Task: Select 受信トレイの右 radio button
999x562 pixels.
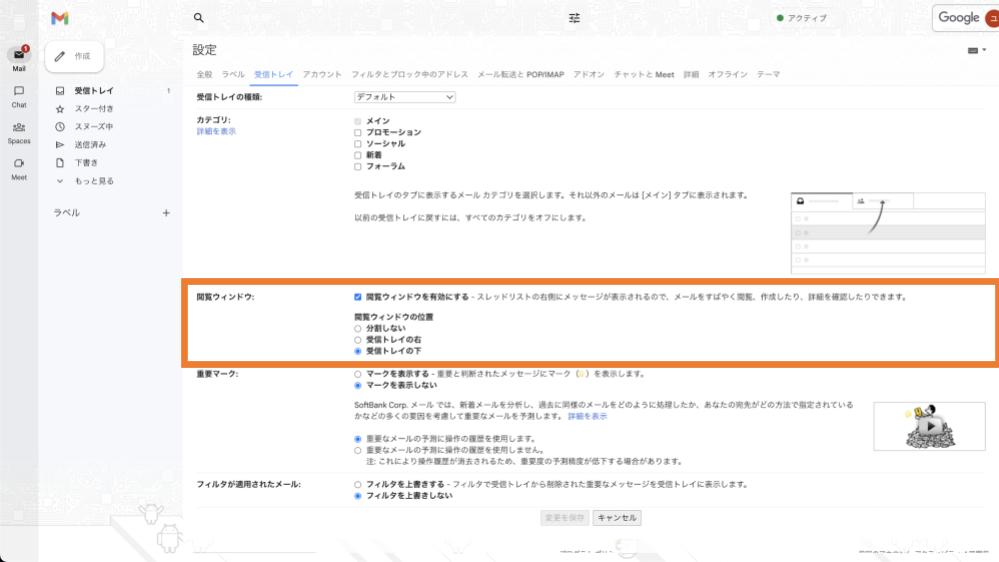Action: 357,340
